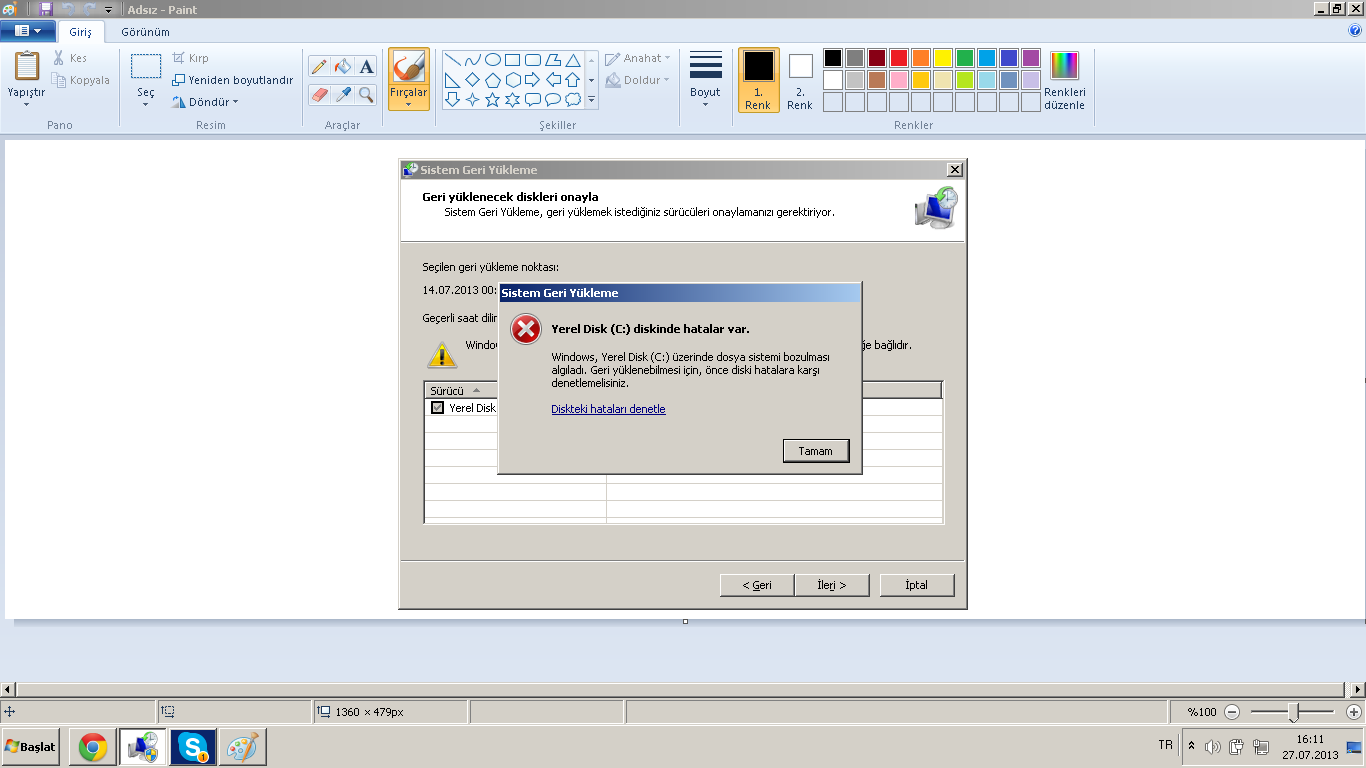Expand the Döndür rotate menu
This screenshot has height=768, width=1366.
pyautogui.click(x=205, y=102)
